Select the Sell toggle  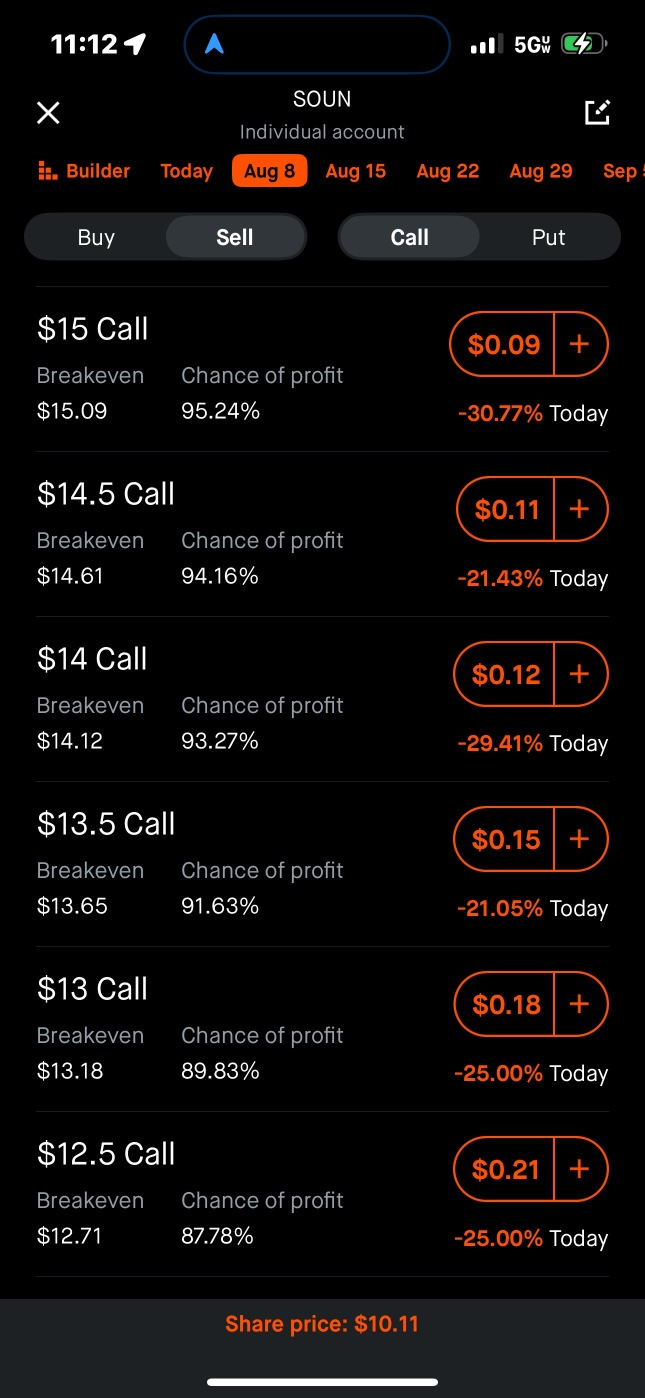click(235, 237)
